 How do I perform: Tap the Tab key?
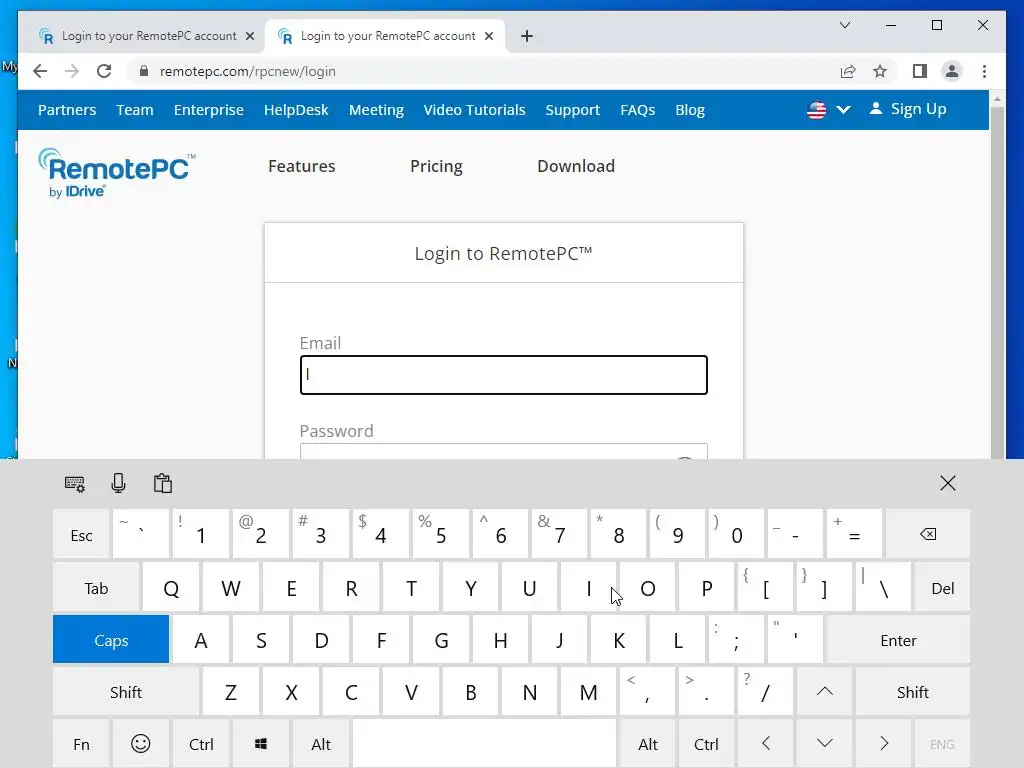(x=96, y=587)
